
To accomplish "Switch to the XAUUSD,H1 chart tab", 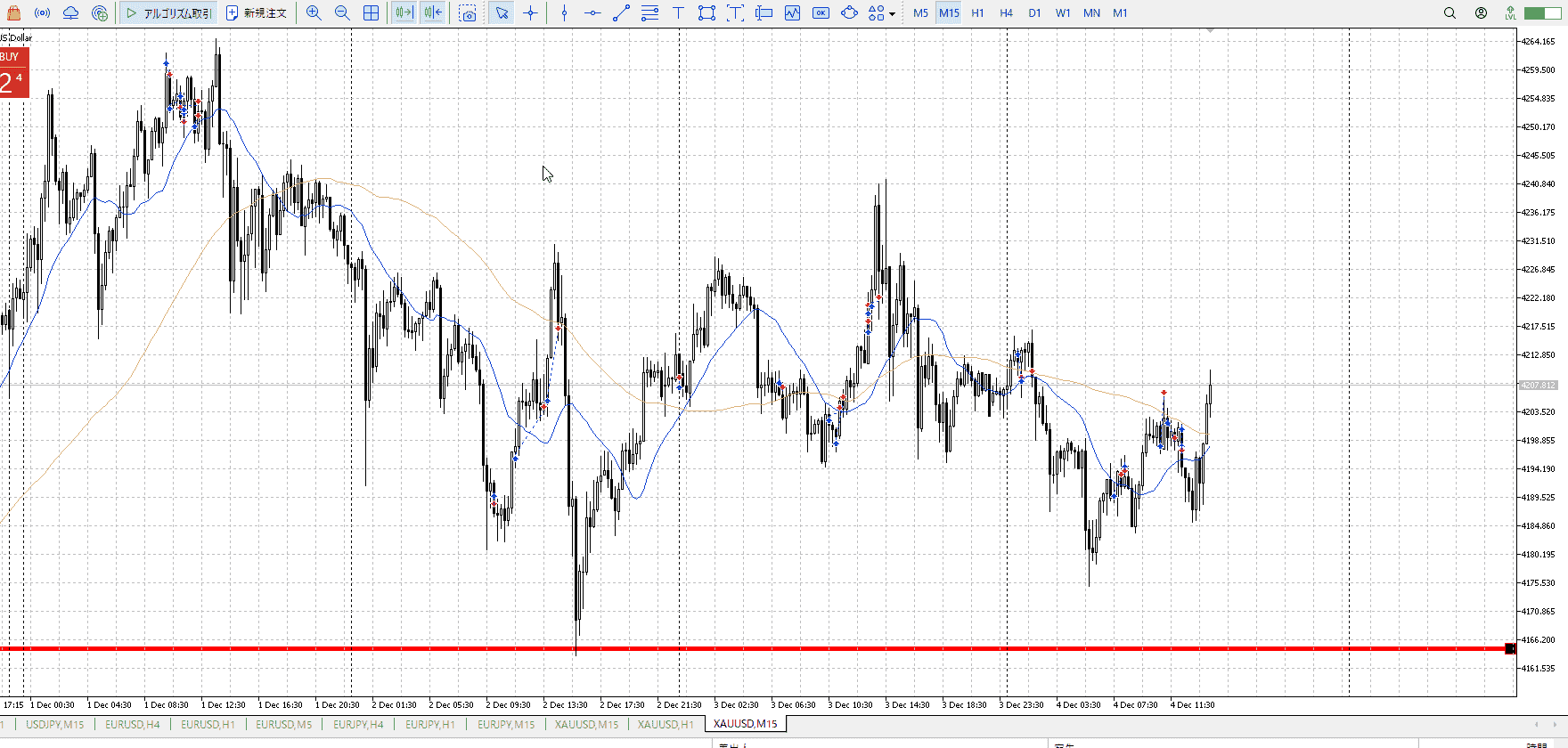I will coord(666,725).
